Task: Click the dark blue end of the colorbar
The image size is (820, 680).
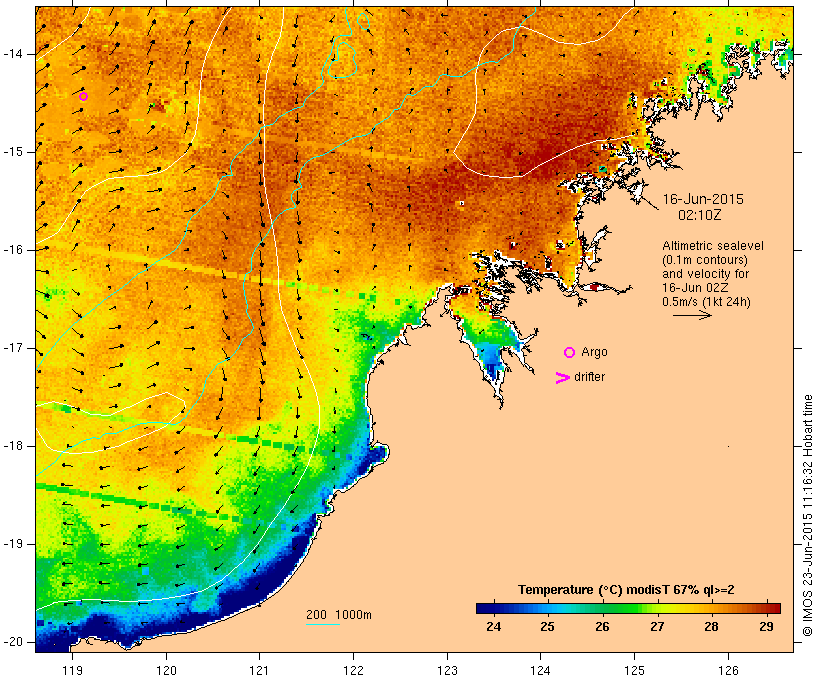Action: click(x=484, y=608)
